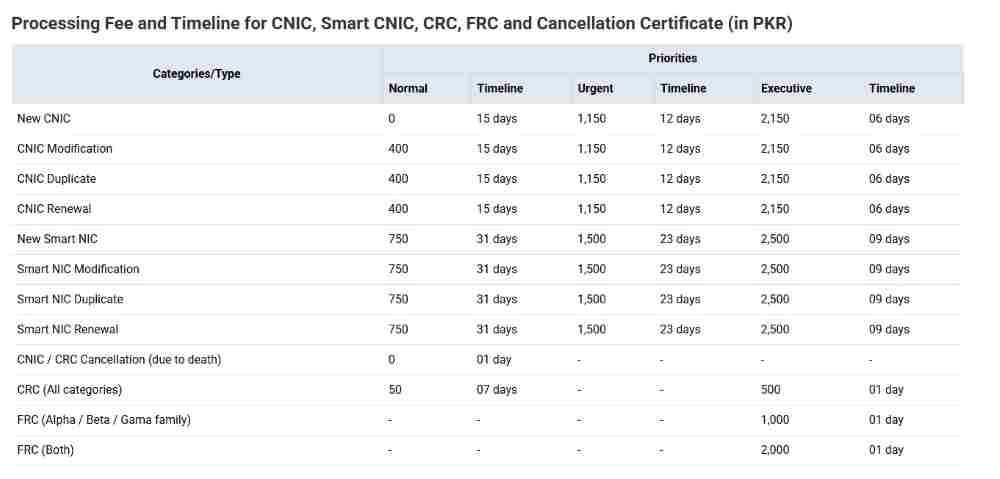Image resolution: width=1000 pixels, height=479 pixels.
Task: Click the page title about processing fees
Action: [401, 24]
